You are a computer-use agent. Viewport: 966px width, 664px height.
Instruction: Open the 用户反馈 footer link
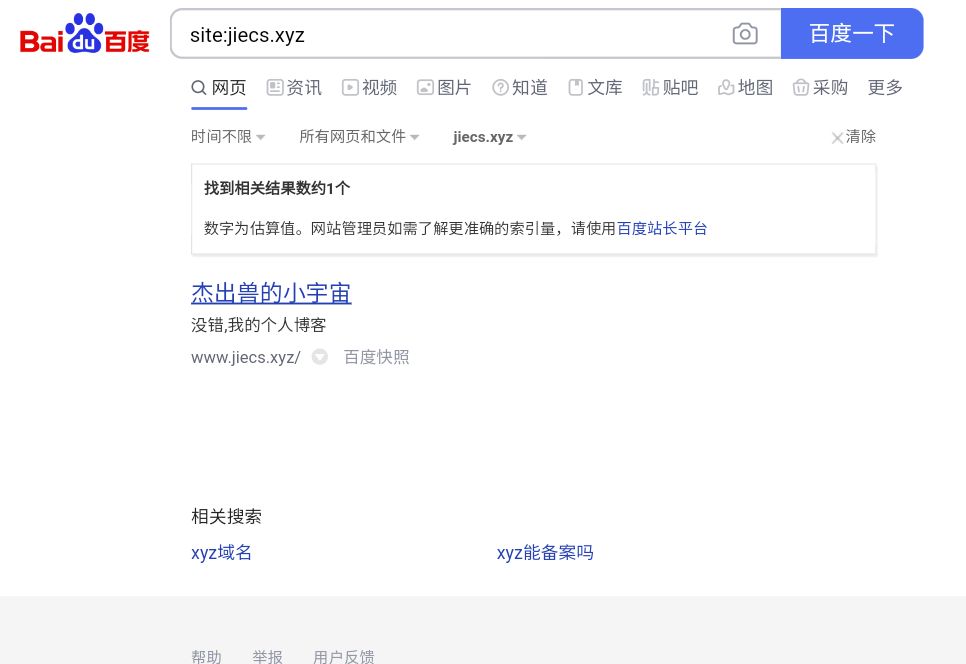click(344, 657)
